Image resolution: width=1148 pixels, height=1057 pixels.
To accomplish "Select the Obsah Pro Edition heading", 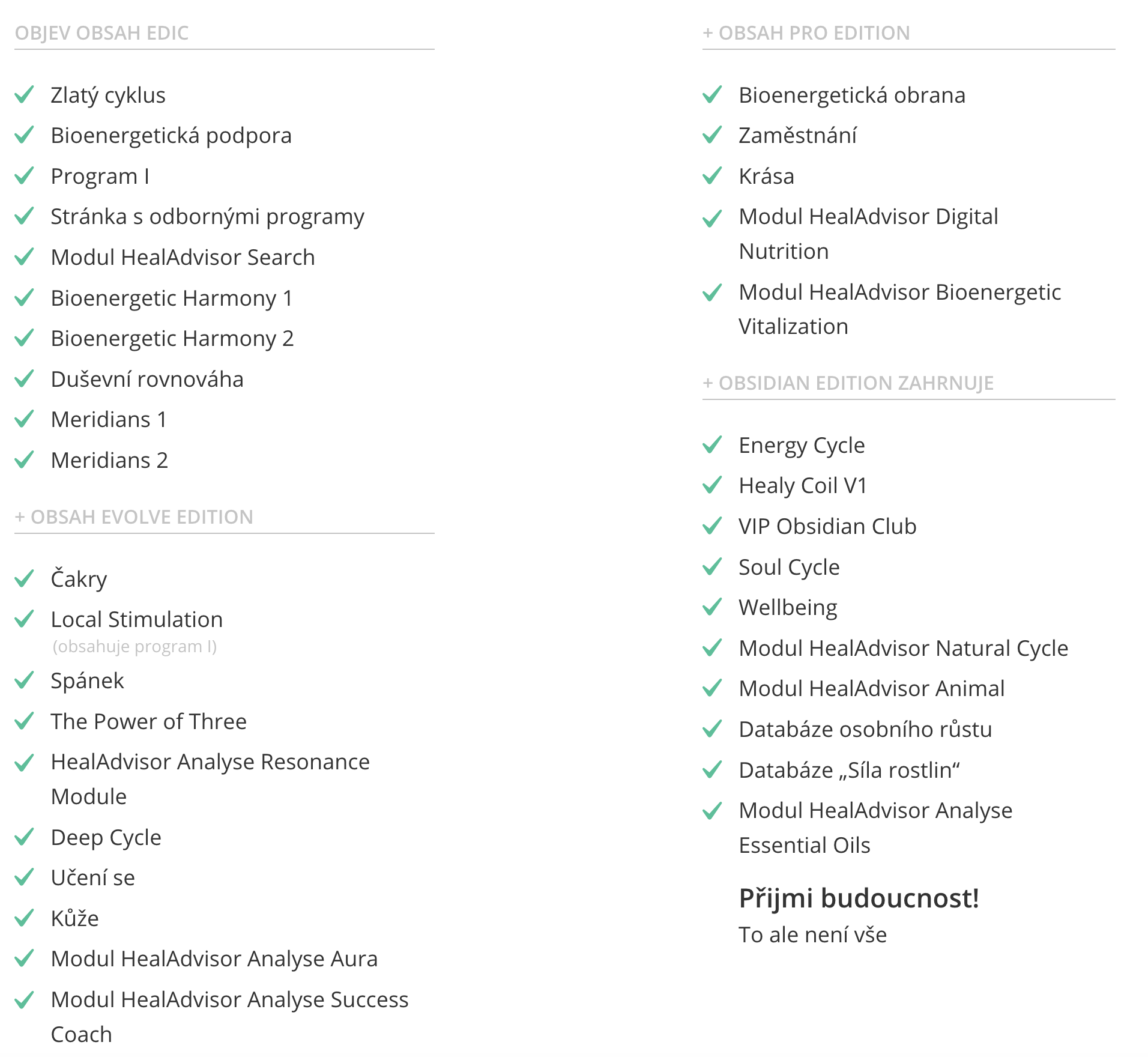I will tap(806, 32).
